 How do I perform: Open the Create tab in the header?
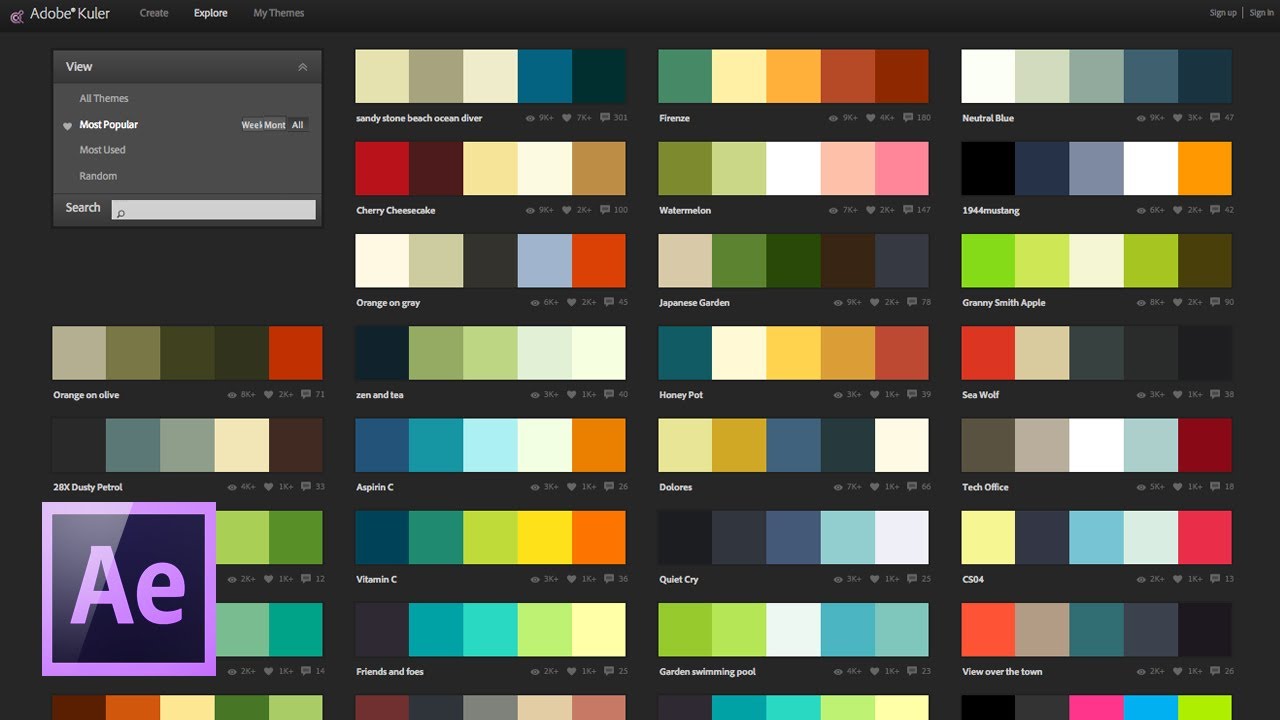(x=154, y=13)
